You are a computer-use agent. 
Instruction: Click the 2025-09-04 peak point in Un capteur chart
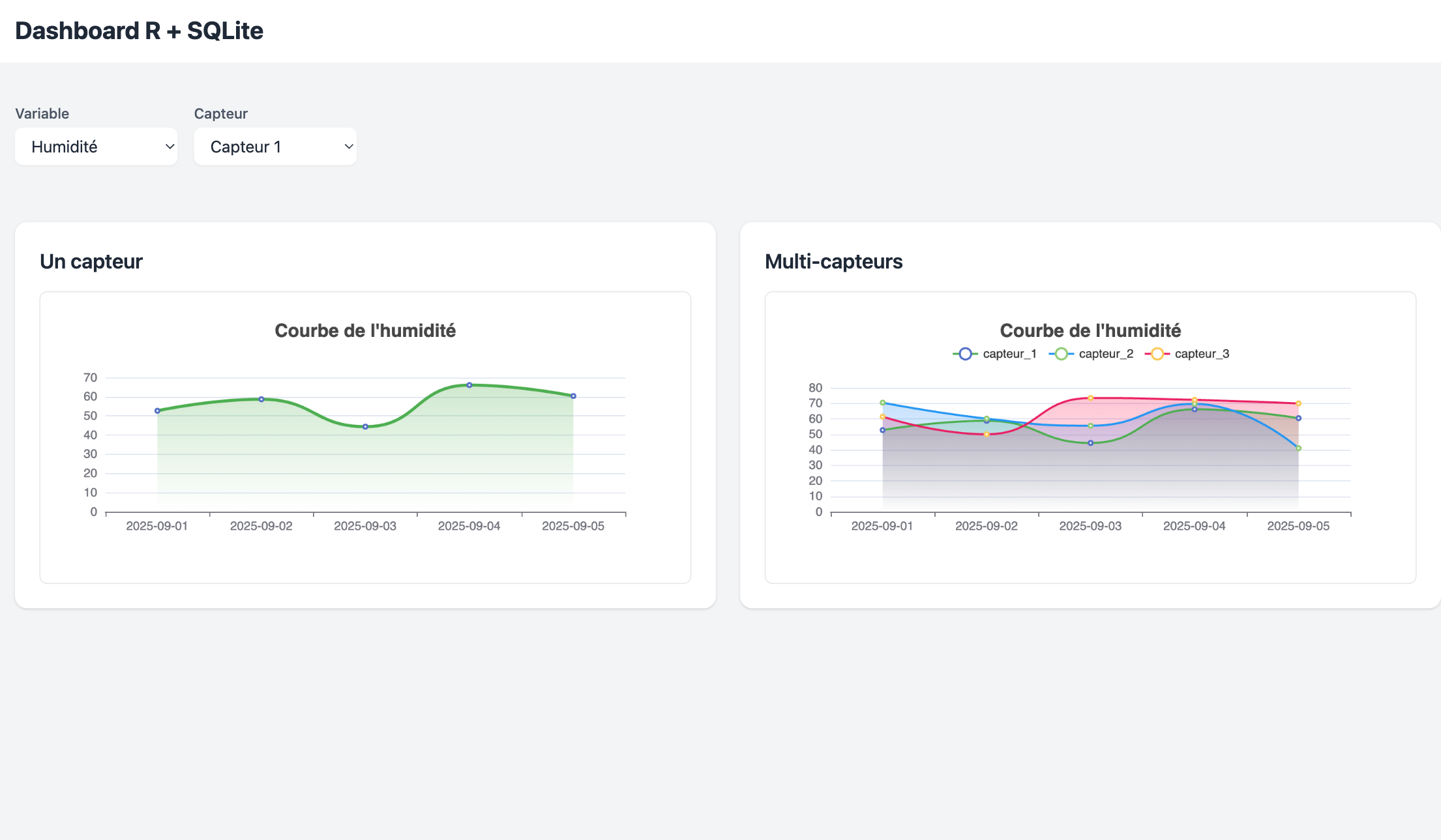[469, 385]
